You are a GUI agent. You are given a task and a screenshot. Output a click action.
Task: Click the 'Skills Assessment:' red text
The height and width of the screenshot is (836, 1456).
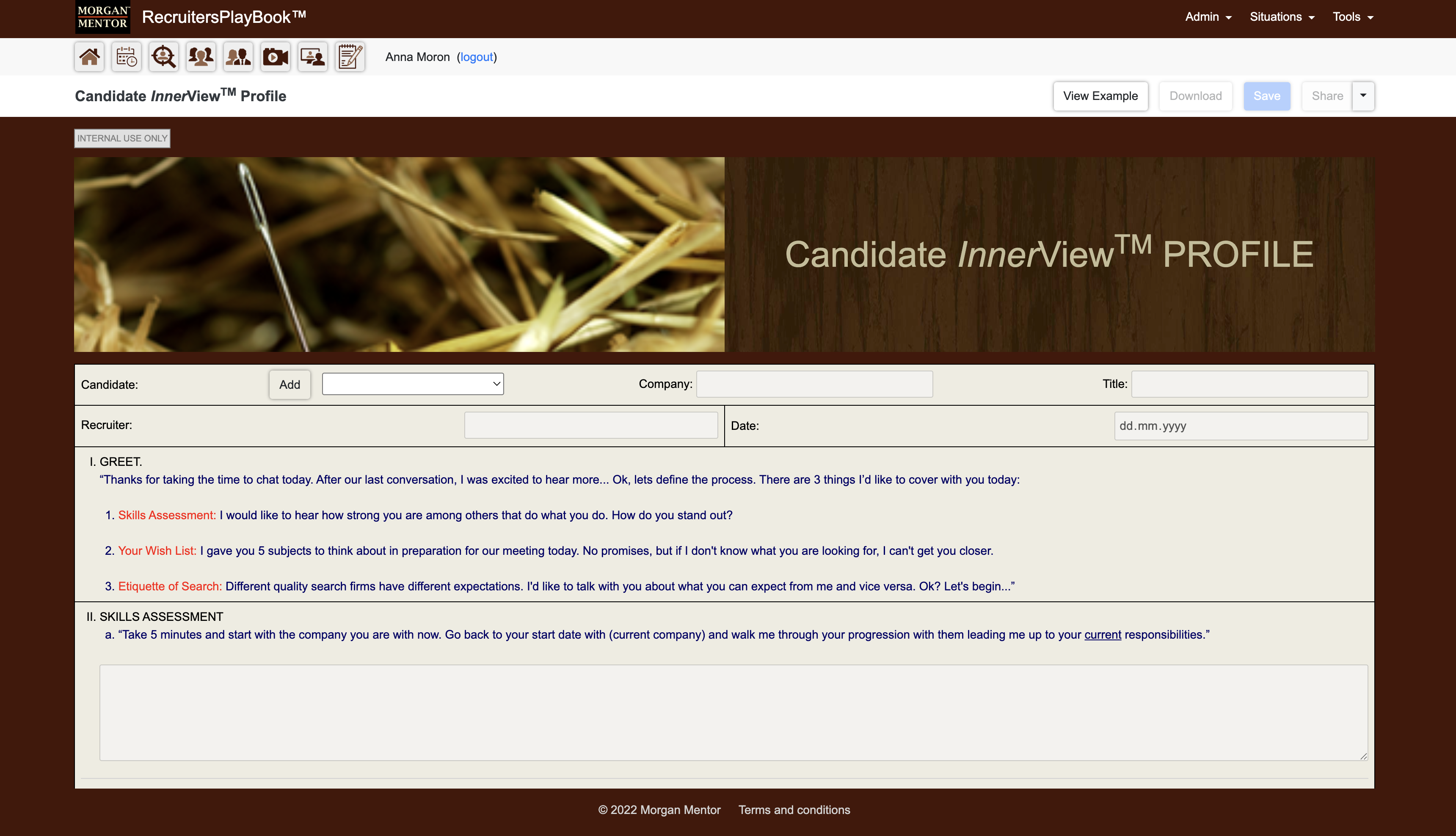[x=167, y=515]
